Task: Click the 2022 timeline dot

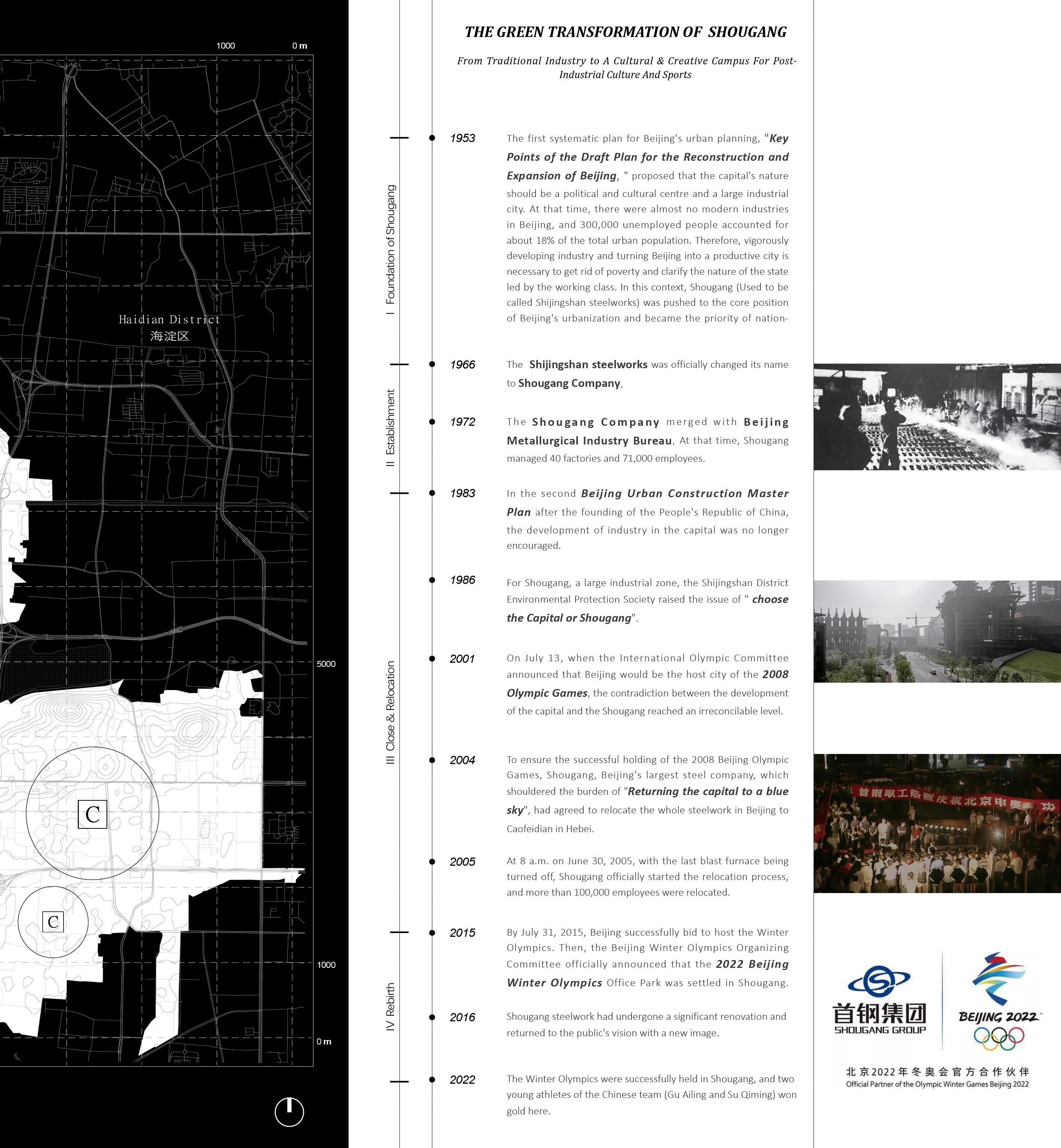Action: 432,1079
